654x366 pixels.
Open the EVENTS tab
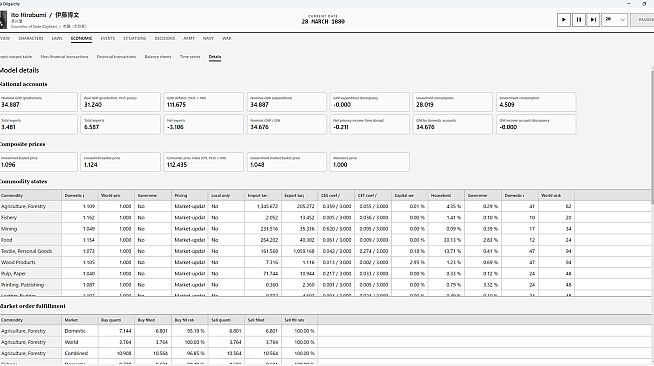108,38
